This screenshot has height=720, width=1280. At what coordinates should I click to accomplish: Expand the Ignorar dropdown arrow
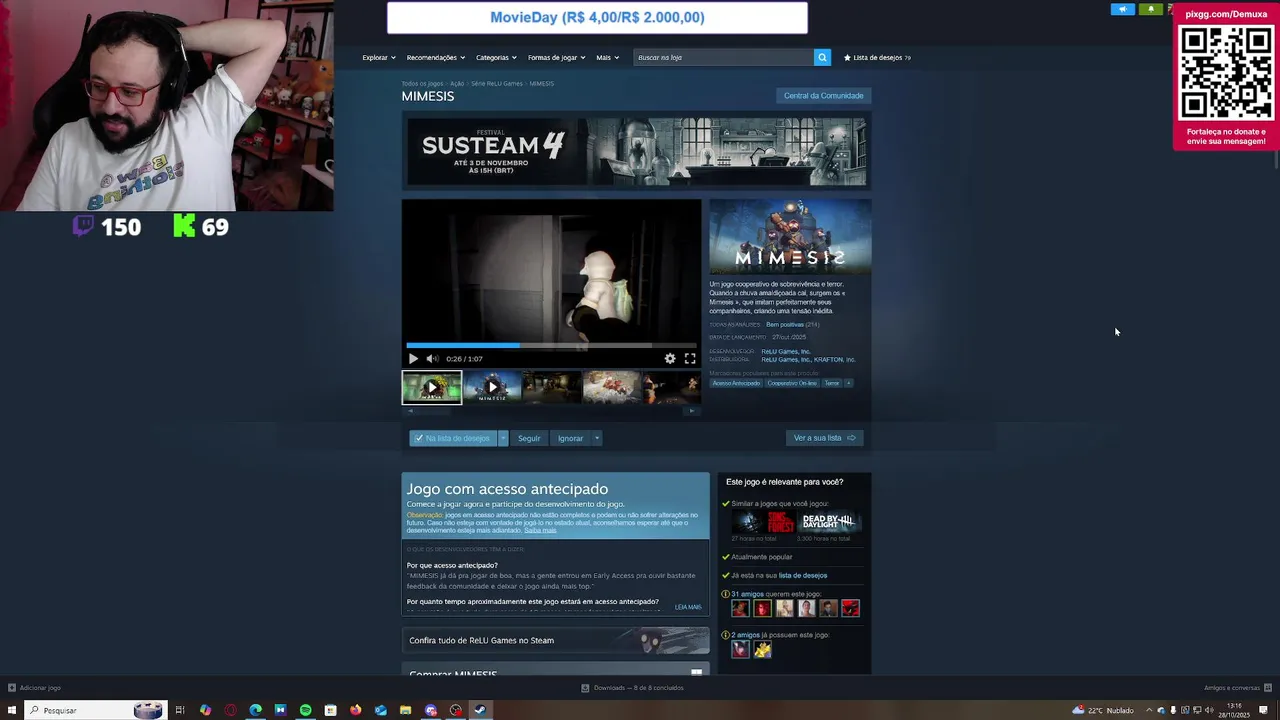[597, 438]
